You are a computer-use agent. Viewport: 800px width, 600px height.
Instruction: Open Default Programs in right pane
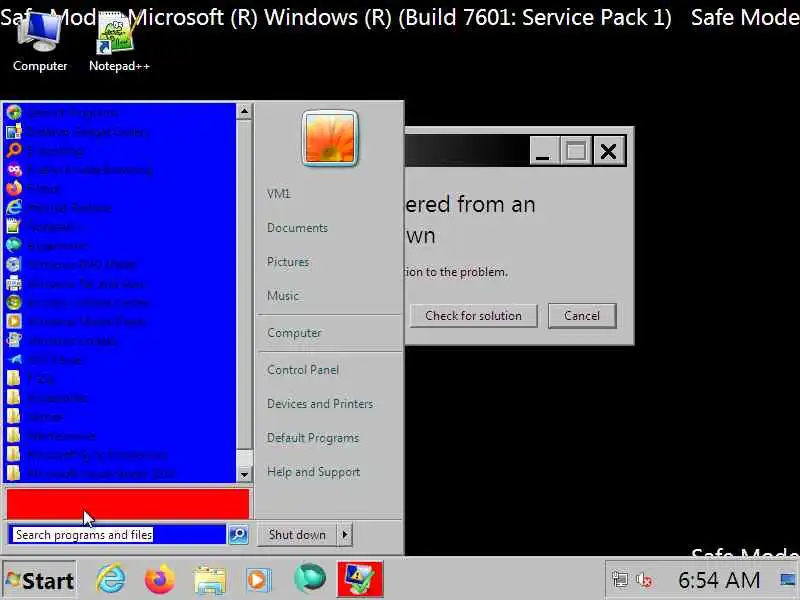click(x=313, y=438)
